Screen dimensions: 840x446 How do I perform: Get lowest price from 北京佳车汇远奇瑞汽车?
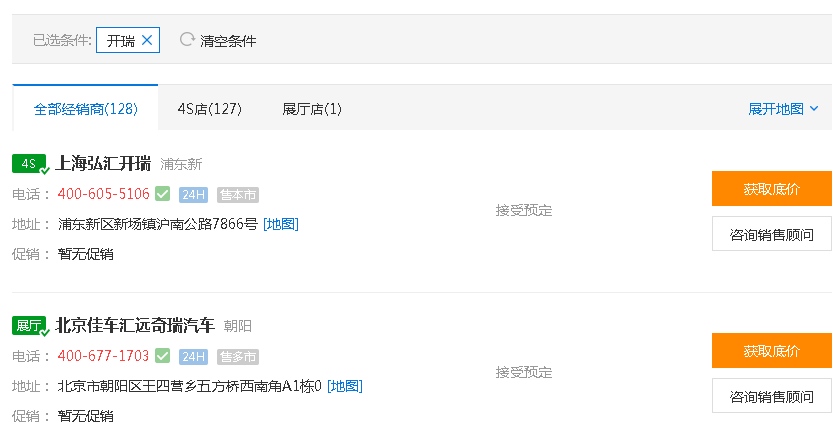coord(771,351)
